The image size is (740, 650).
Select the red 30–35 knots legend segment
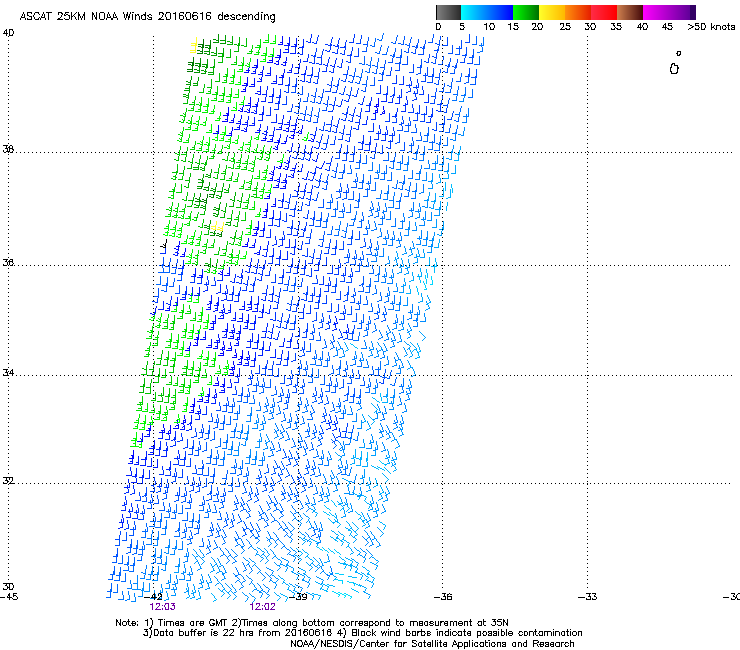point(604,12)
